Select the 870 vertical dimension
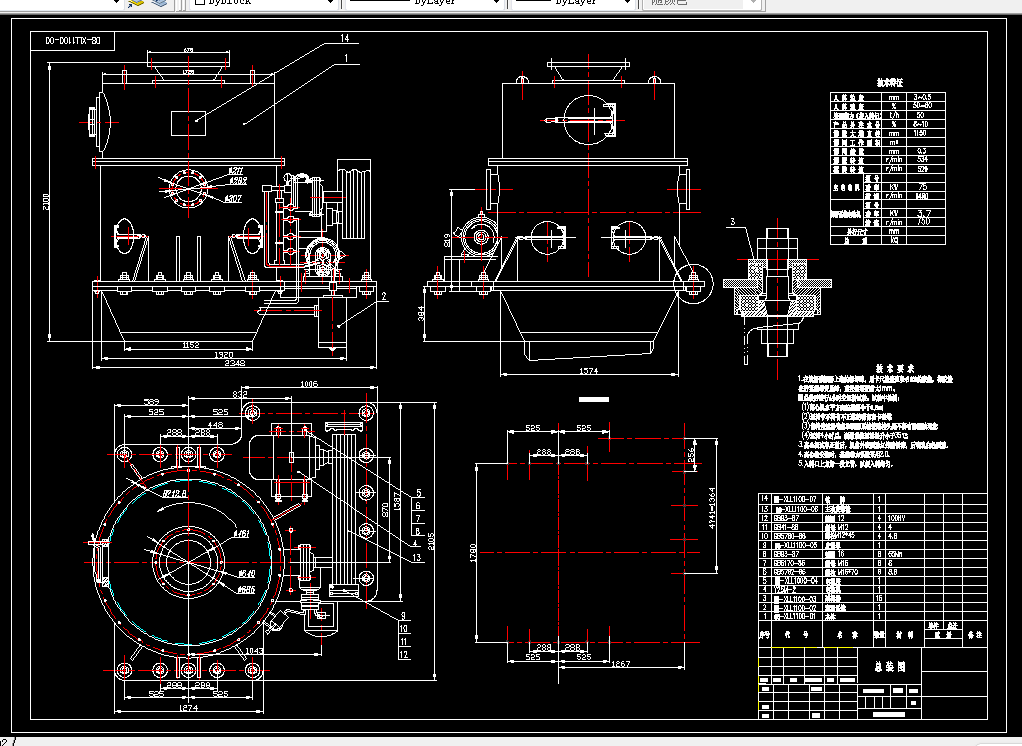 [x=385, y=509]
